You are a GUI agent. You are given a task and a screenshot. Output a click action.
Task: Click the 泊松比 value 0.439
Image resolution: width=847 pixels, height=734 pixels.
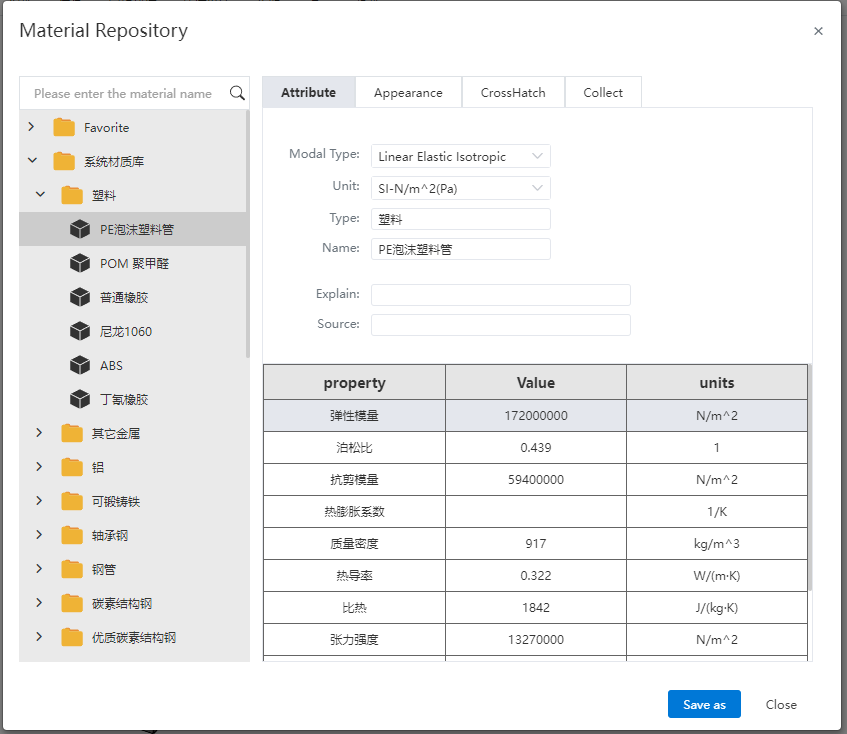tap(536, 447)
